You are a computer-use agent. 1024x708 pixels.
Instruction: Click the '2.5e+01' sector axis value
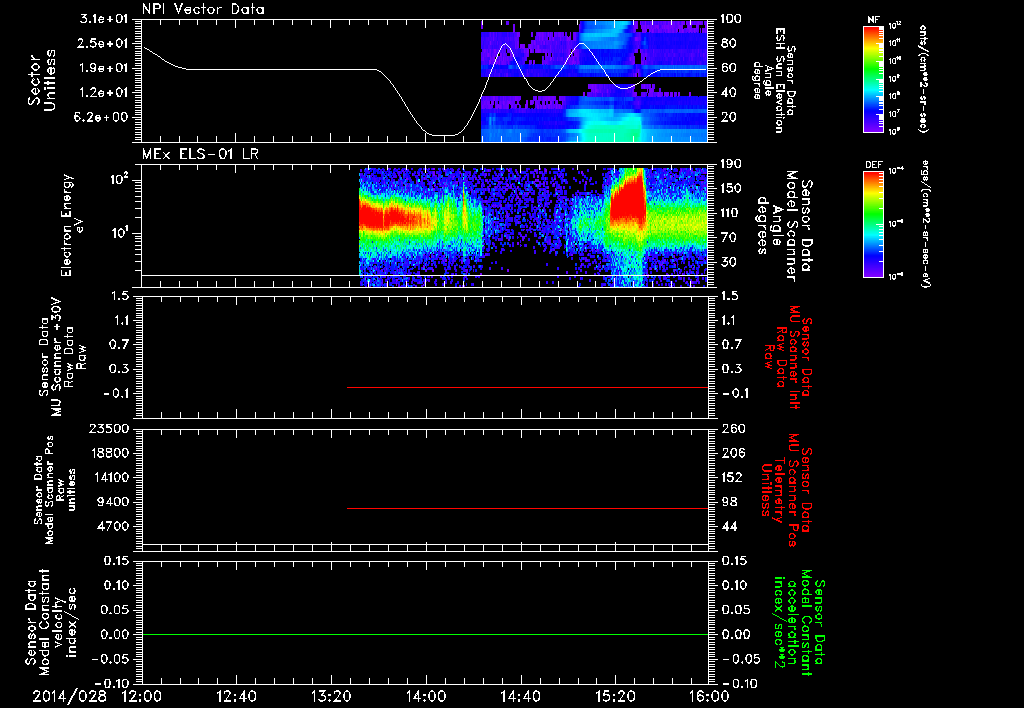[x=104, y=44]
